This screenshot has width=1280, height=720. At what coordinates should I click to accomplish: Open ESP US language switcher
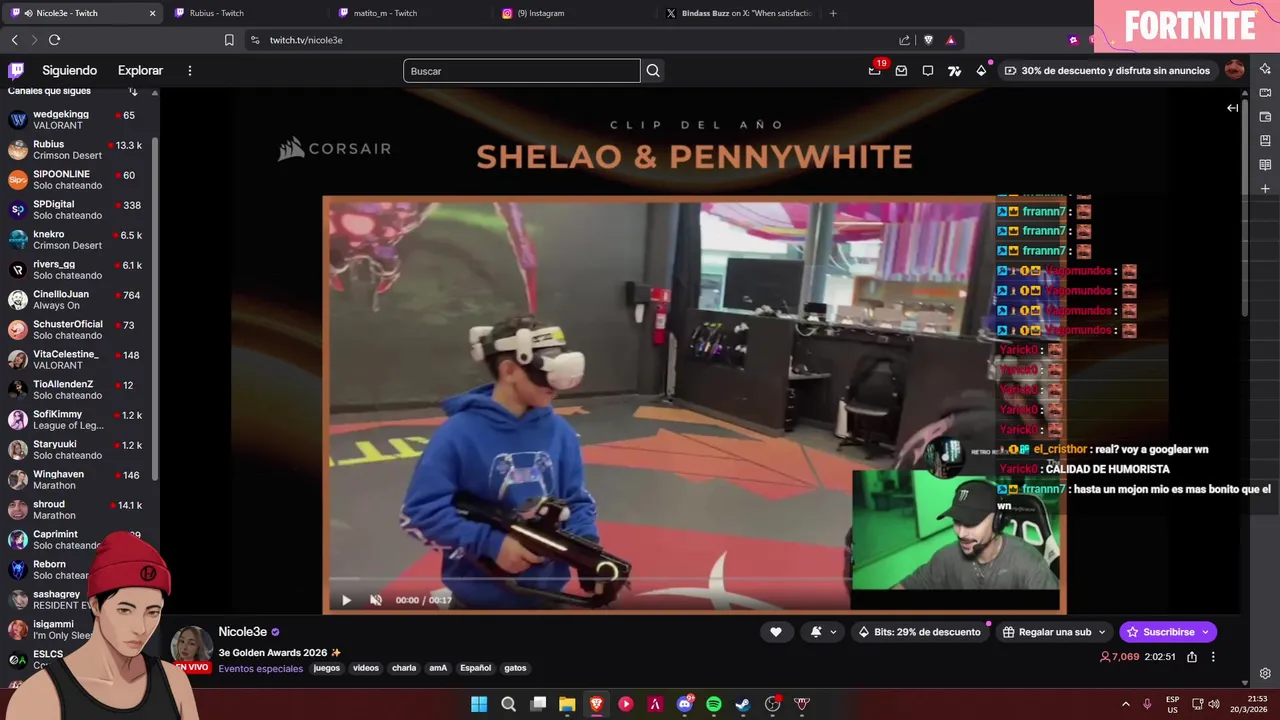click(1172, 704)
